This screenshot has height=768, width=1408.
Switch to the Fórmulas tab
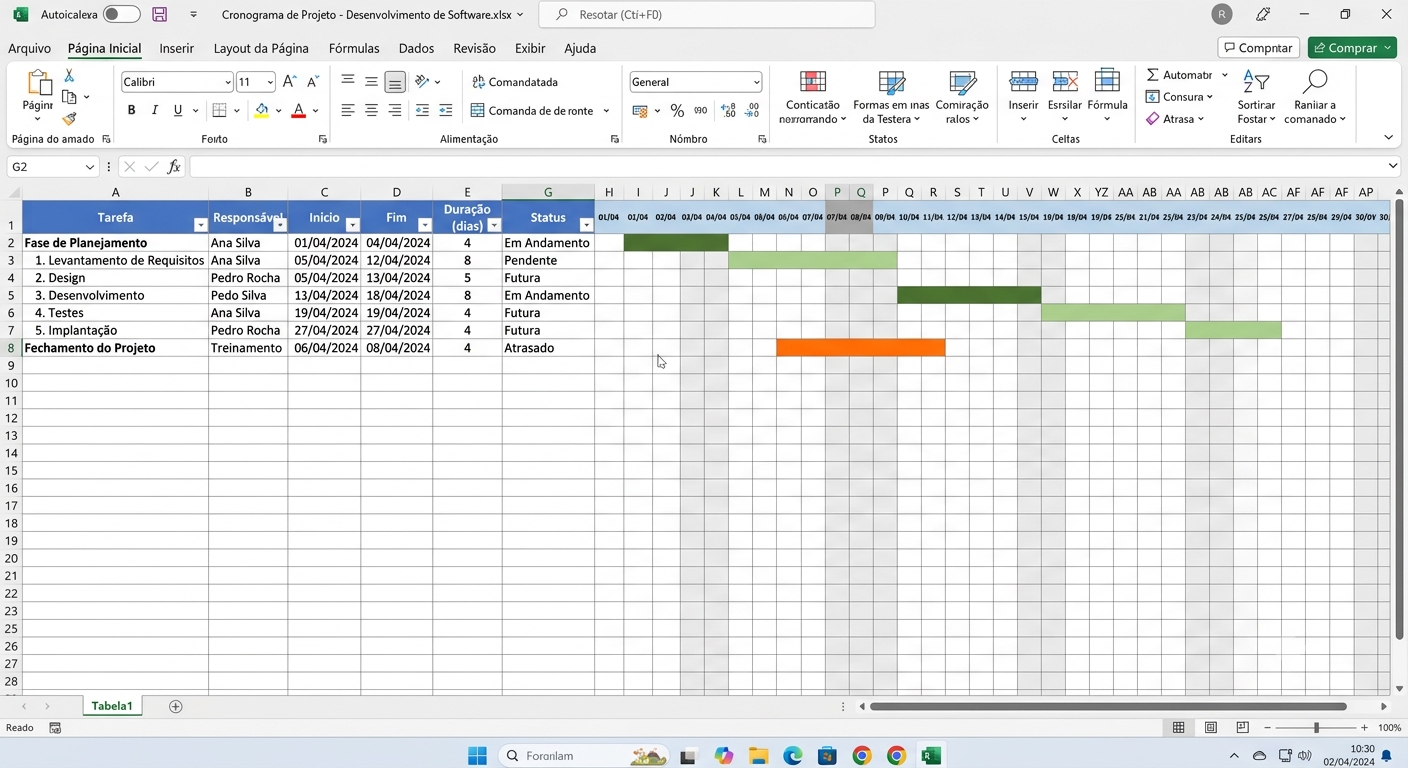click(x=354, y=48)
